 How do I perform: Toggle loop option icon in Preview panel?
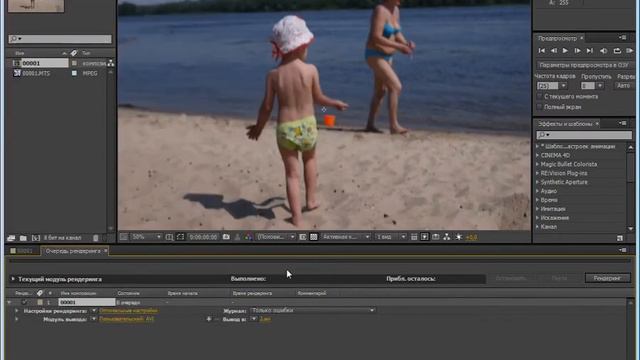pos(617,51)
